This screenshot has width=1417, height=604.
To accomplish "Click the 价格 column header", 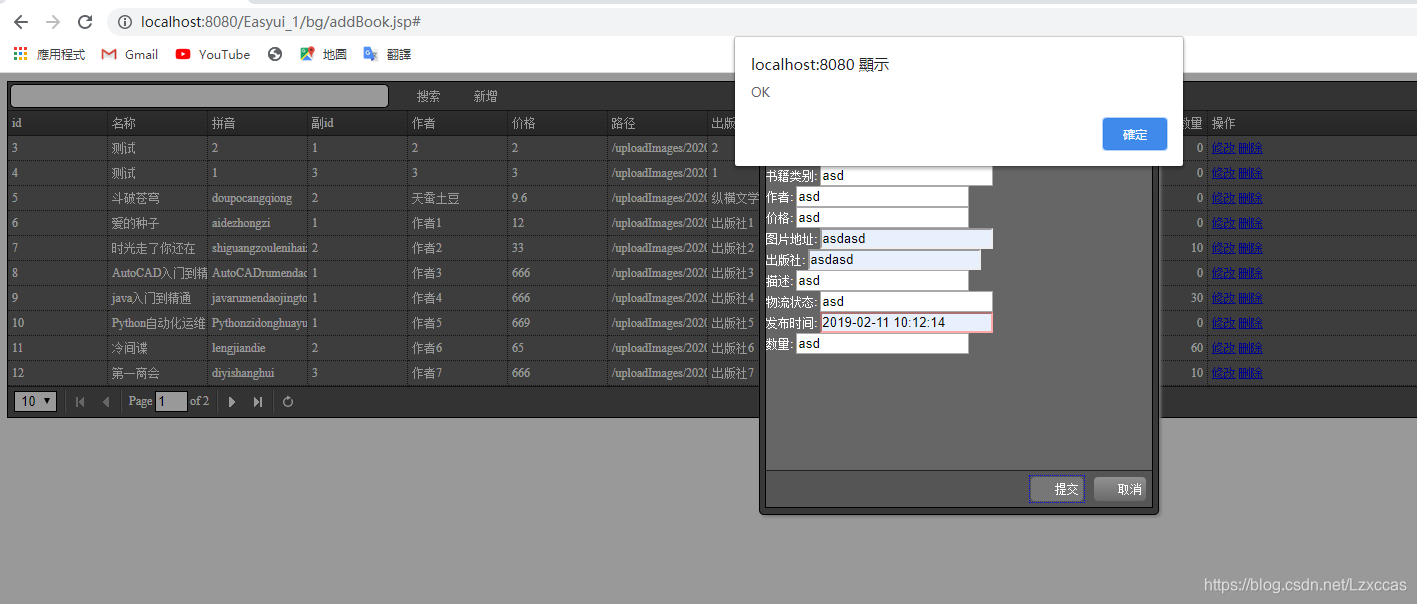I will point(557,123).
